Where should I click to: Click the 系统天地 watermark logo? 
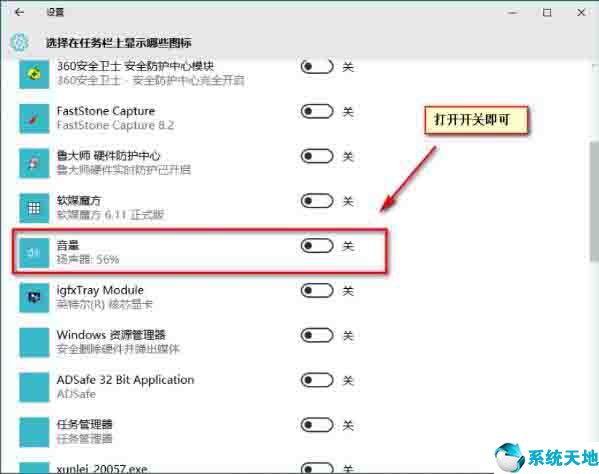tap(546, 457)
